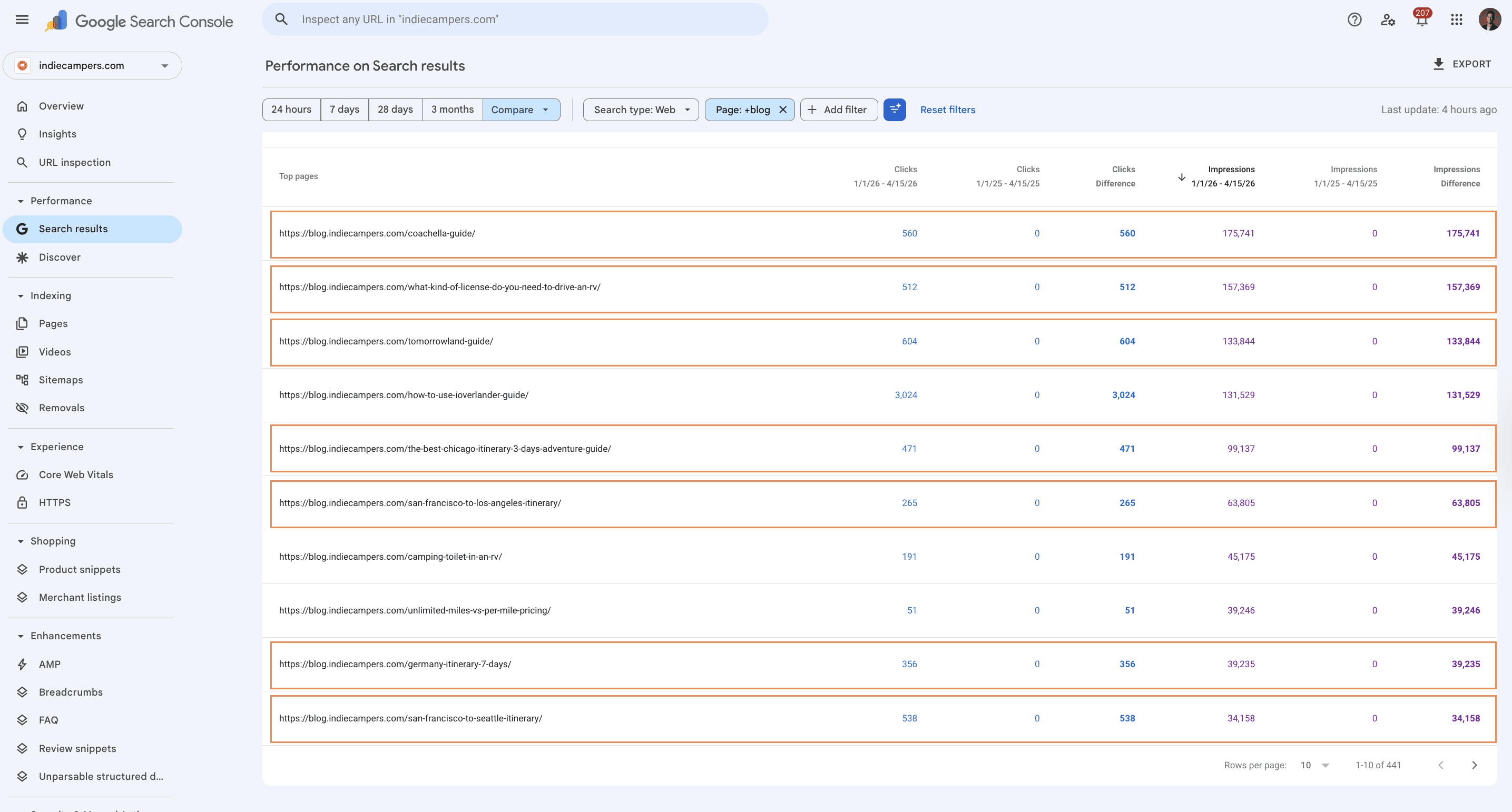Click the Export download icon
The width and height of the screenshot is (1512, 812).
1438,64
